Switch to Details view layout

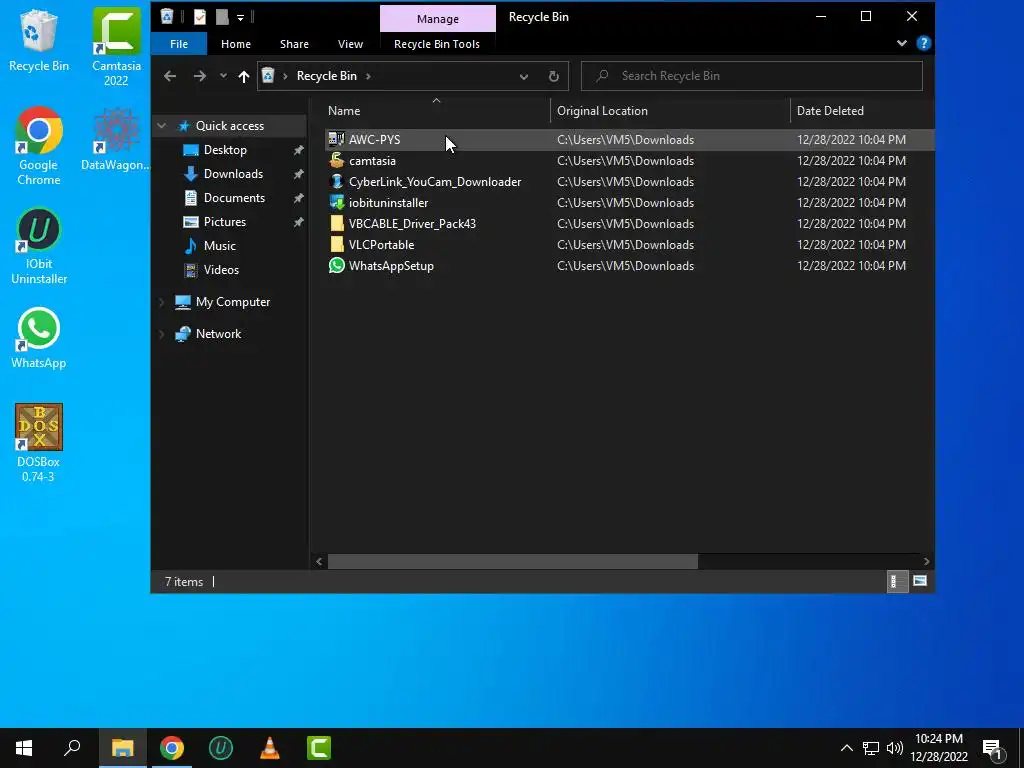(897, 581)
